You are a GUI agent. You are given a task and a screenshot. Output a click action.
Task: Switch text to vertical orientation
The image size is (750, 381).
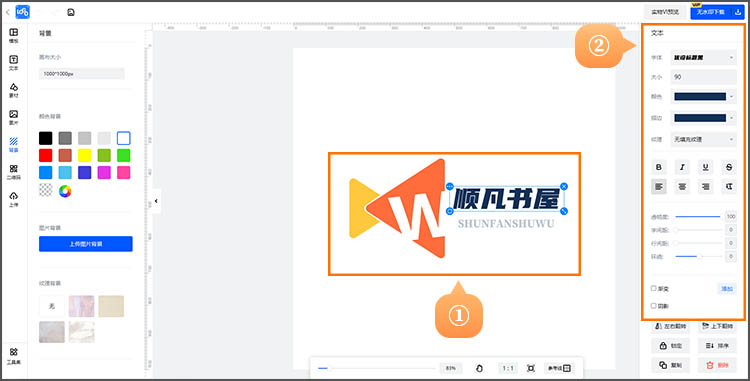click(729, 187)
